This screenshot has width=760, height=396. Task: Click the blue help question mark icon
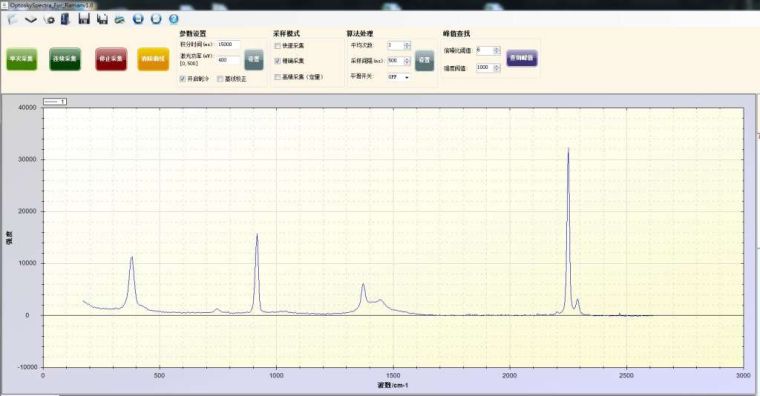point(174,19)
